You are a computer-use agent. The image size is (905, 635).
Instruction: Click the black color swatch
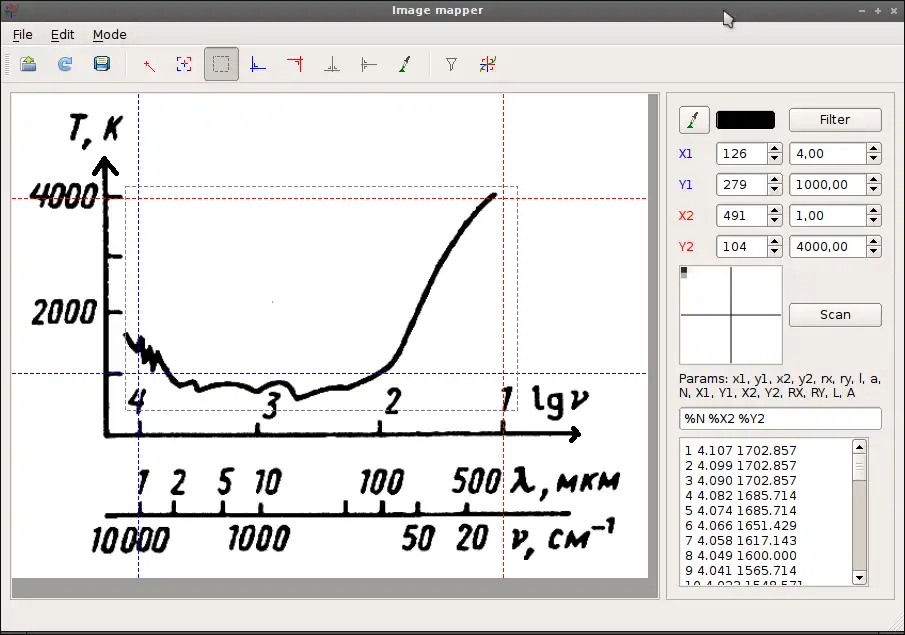[x=745, y=120]
